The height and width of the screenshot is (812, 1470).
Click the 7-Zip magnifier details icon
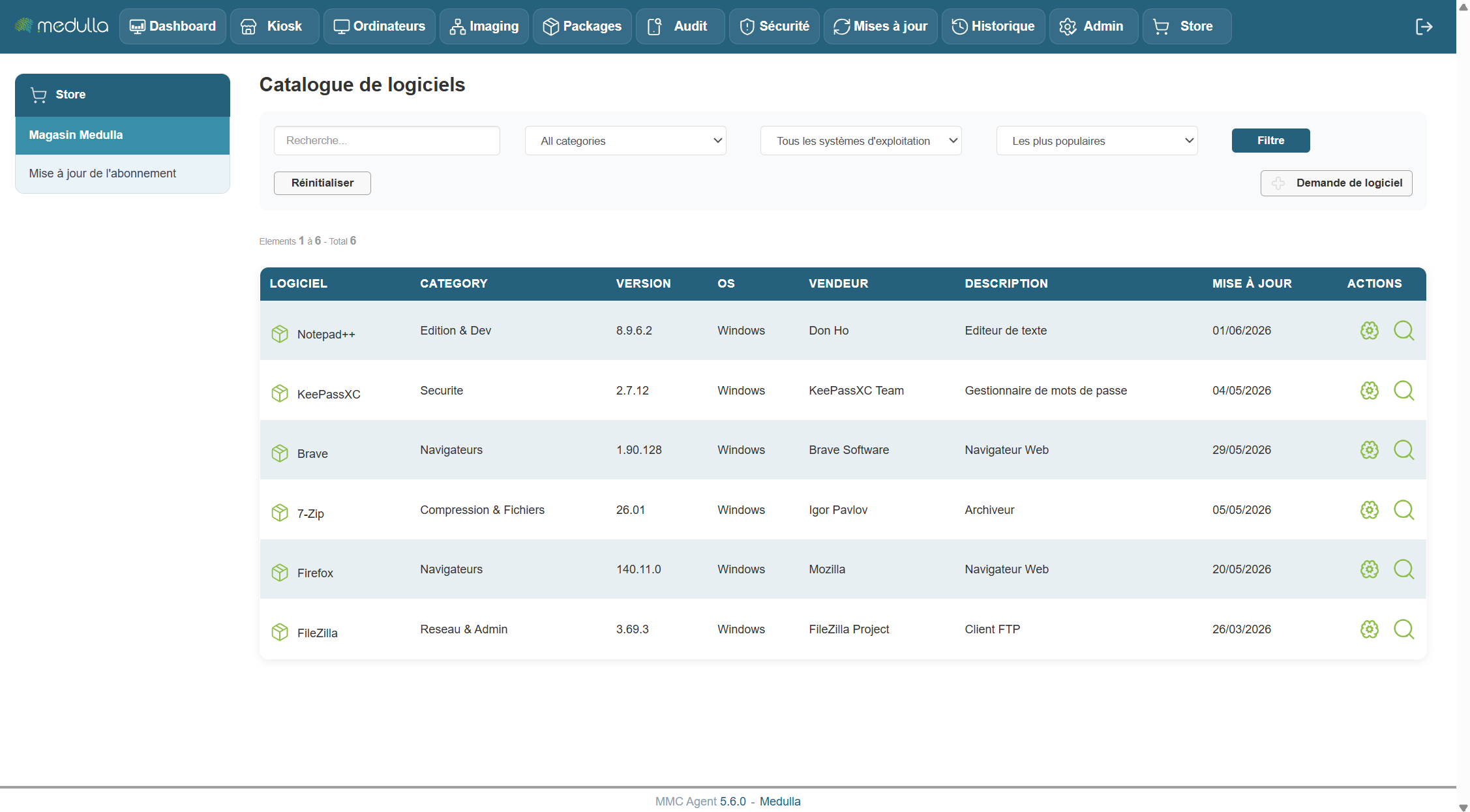tap(1403, 510)
